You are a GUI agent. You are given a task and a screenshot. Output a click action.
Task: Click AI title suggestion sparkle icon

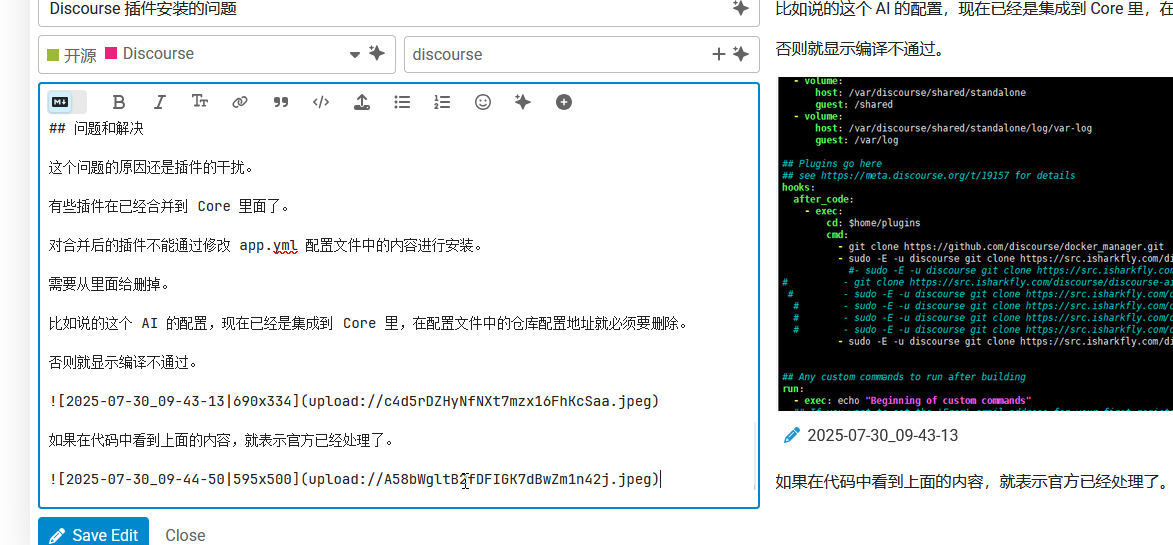coord(740,8)
